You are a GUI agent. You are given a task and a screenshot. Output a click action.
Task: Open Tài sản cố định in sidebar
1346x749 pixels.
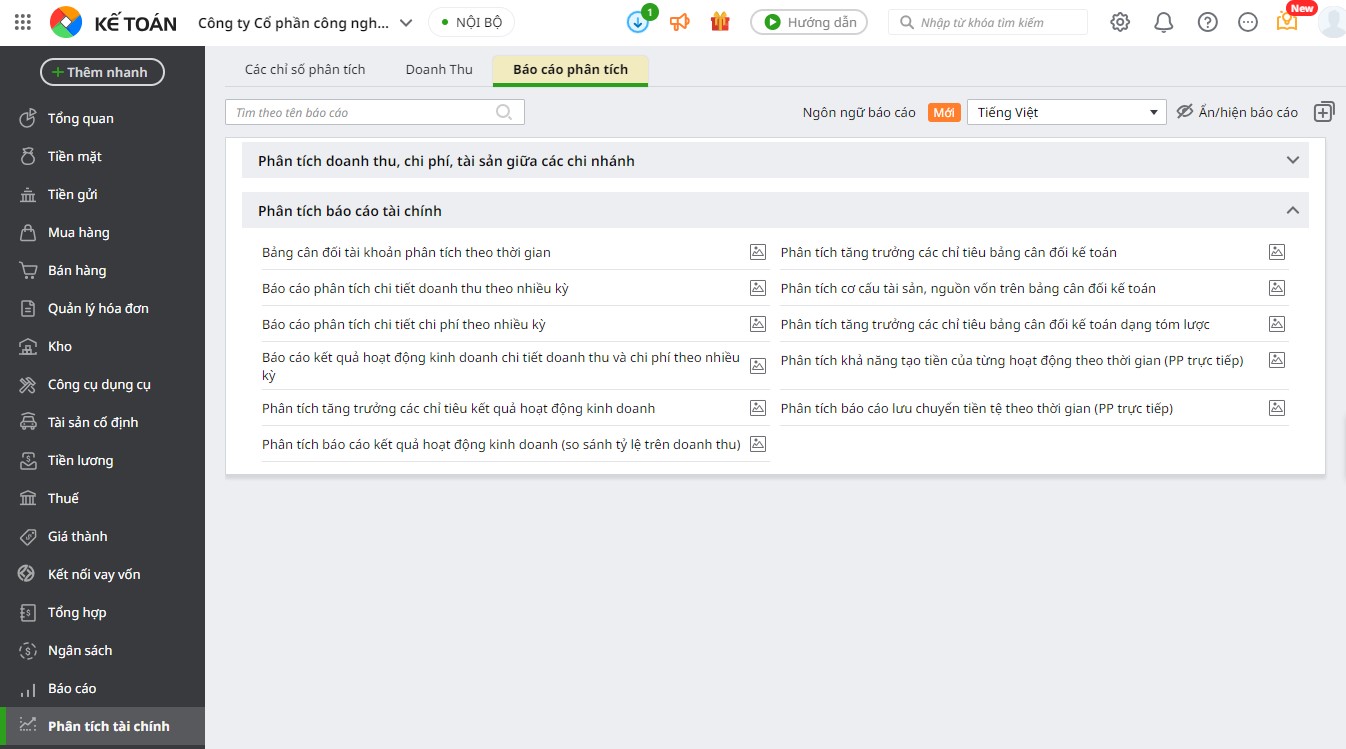coord(102,423)
